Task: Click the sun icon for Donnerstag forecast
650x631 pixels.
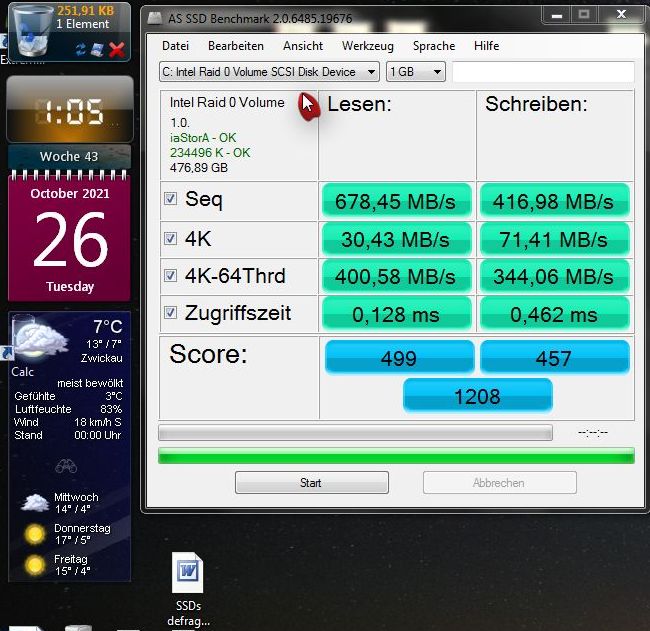Action: click(x=36, y=534)
